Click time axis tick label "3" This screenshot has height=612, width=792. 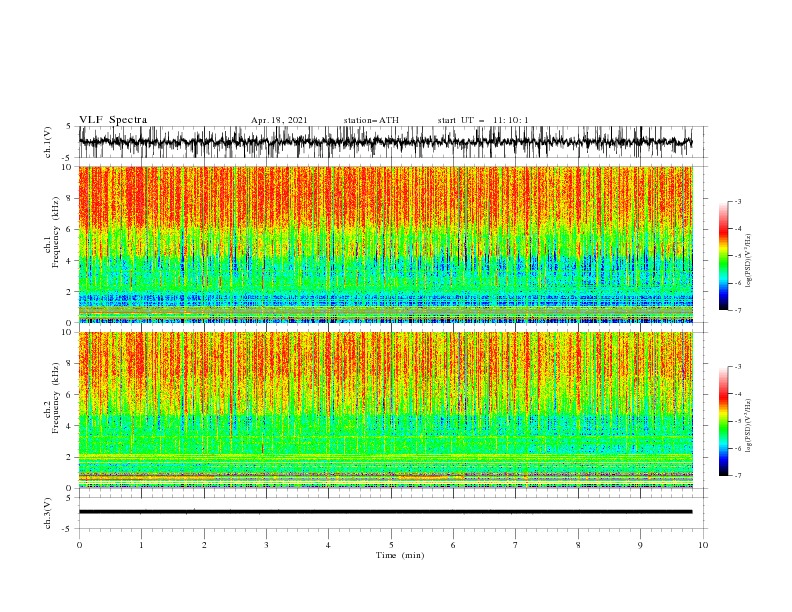266,545
